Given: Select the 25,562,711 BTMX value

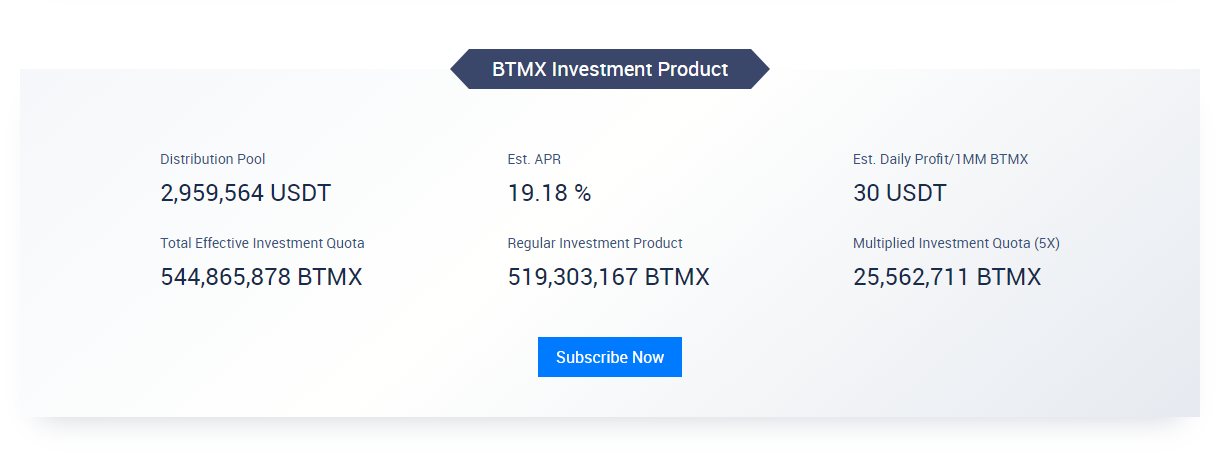Looking at the screenshot, I should click(947, 277).
